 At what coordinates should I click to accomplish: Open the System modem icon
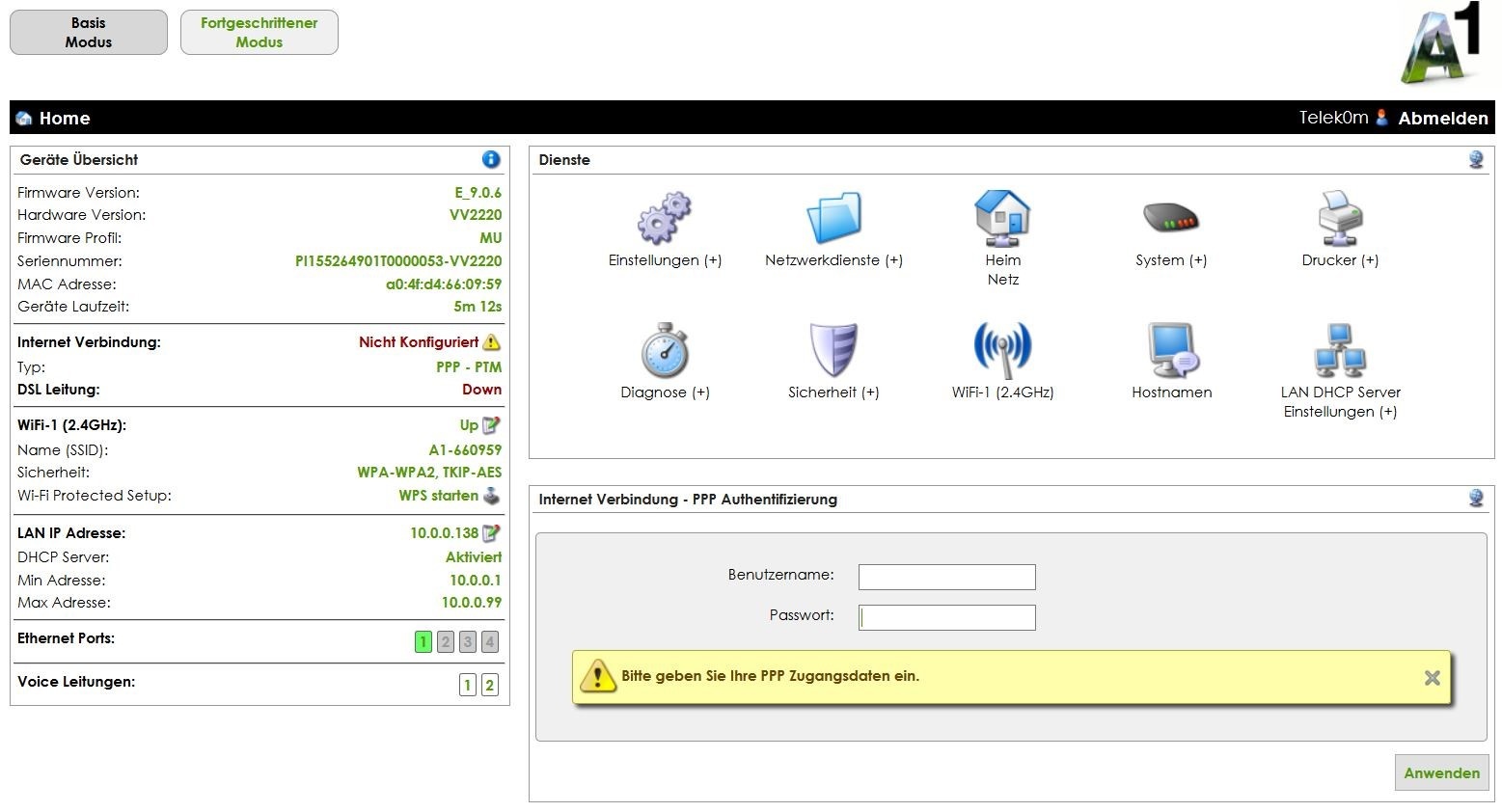[x=1170, y=218]
